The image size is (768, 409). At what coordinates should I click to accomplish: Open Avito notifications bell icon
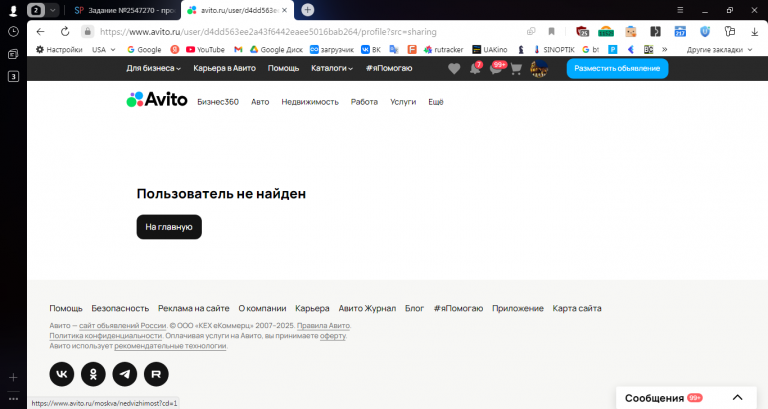click(475, 69)
